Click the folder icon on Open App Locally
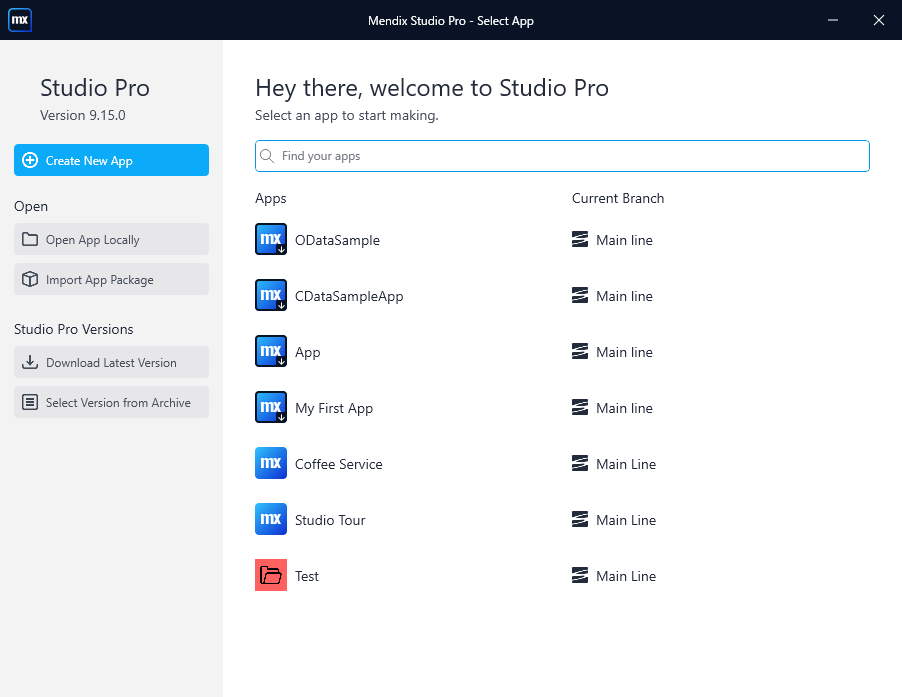The image size is (902, 697). 30,239
